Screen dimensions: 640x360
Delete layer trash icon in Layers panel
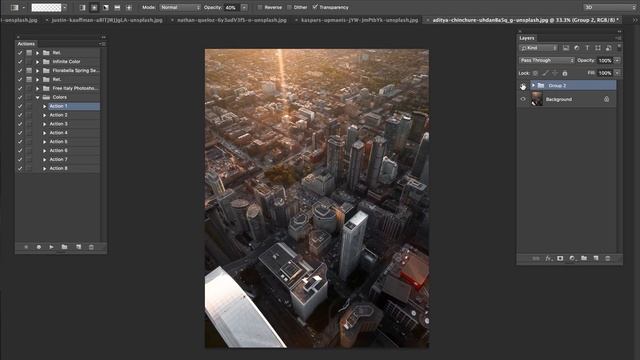point(608,258)
